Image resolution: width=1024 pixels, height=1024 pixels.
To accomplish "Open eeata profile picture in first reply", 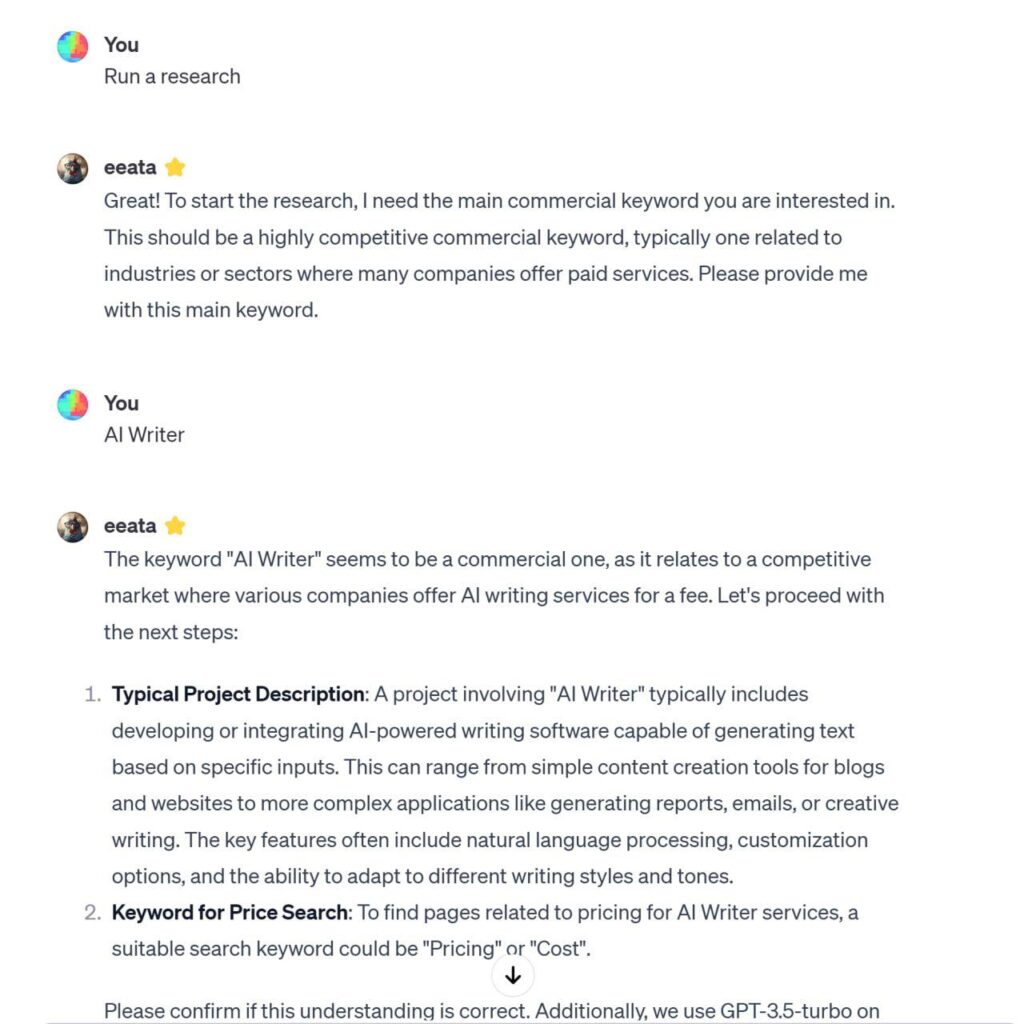I will [x=73, y=168].
